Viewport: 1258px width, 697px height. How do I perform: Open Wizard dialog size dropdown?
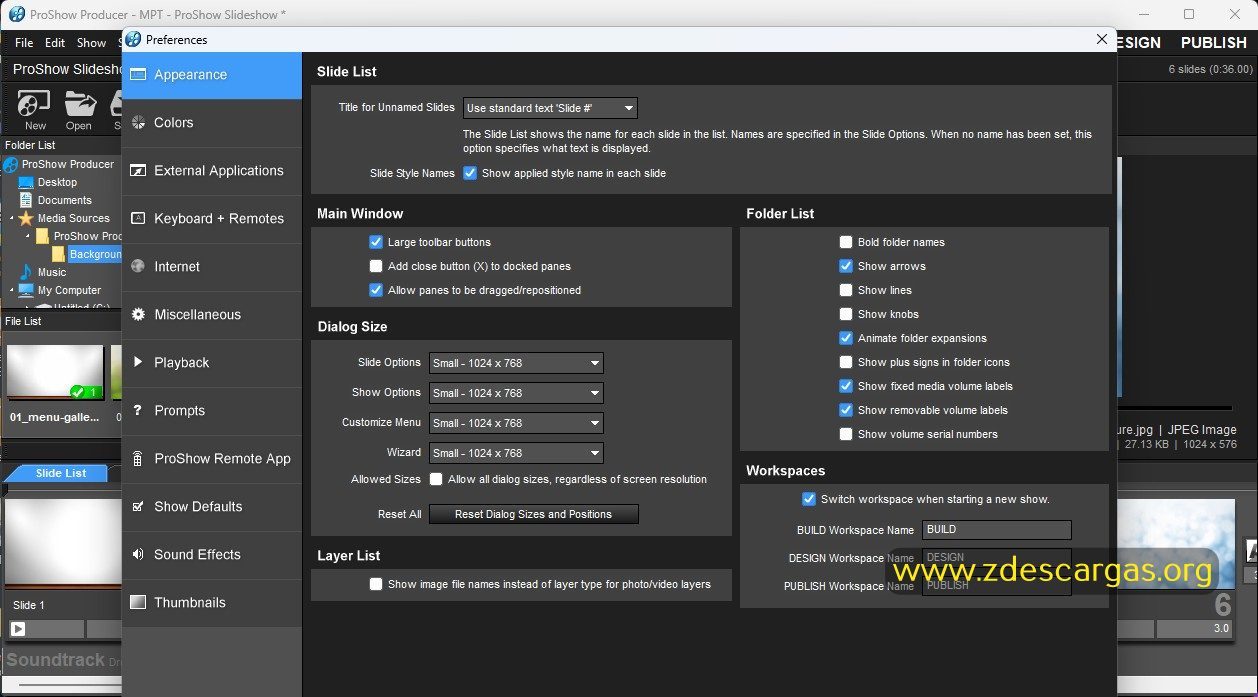click(x=516, y=453)
